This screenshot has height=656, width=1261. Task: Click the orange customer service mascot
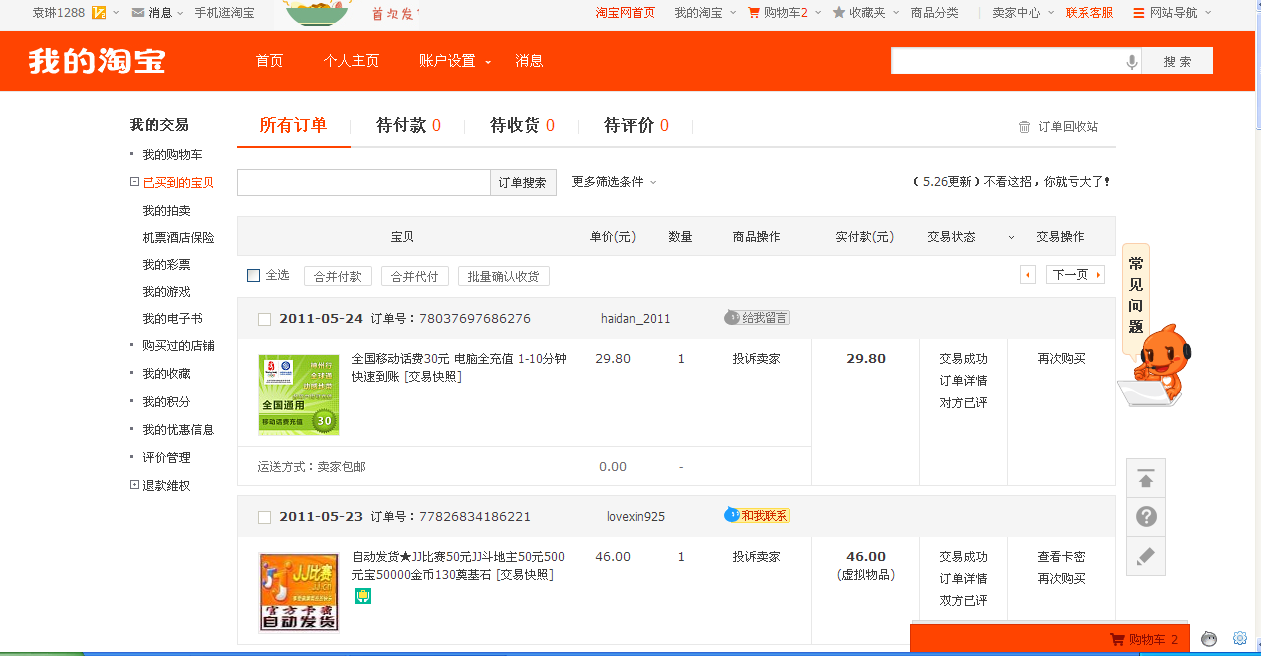(1159, 366)
